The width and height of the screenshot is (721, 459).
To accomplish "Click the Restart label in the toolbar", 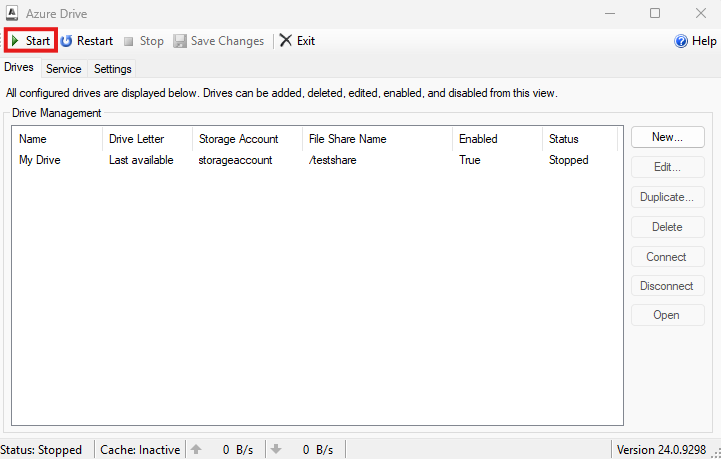I will [95, 41].
